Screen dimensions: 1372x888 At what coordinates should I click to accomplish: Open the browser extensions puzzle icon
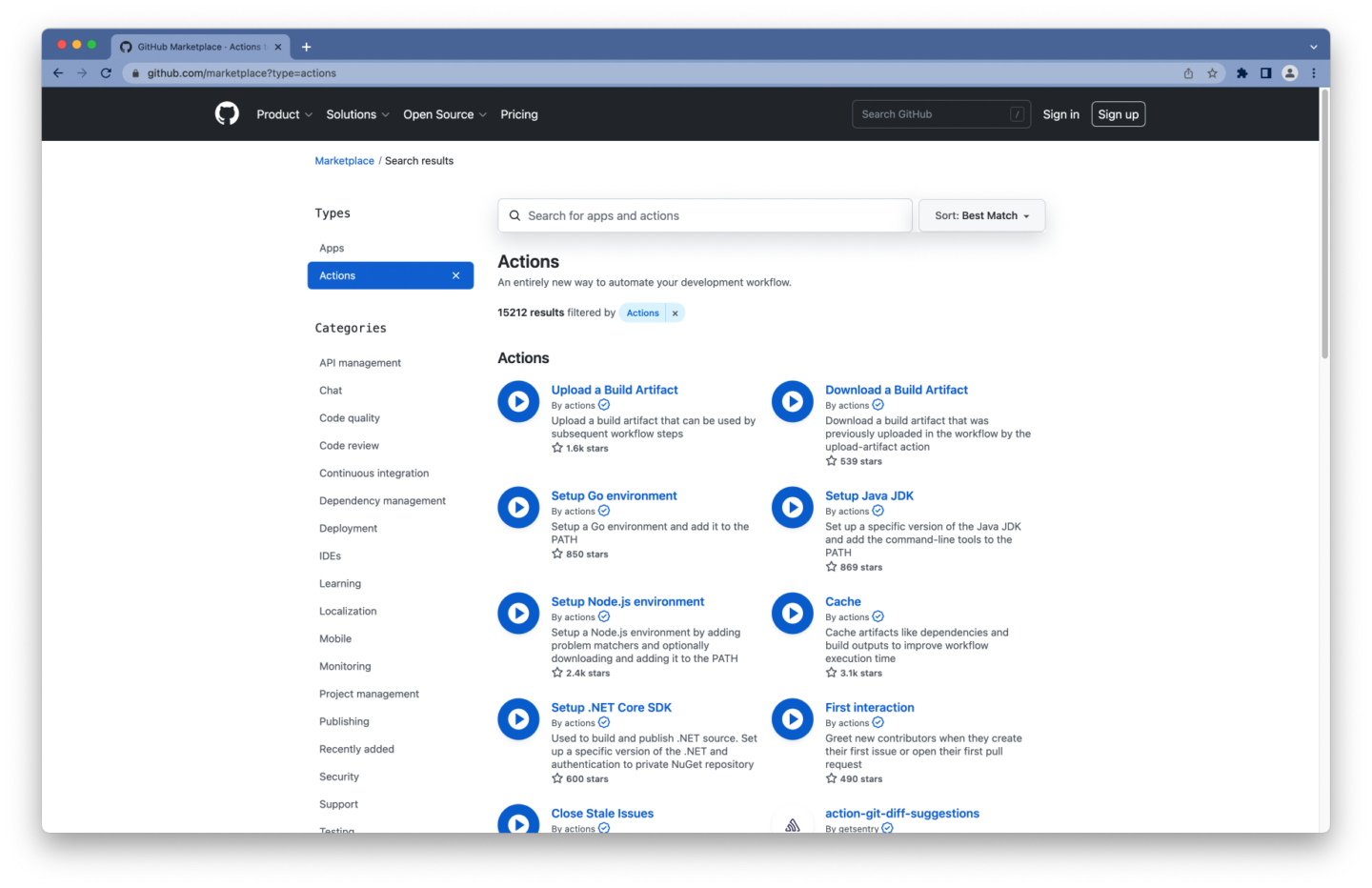[x=1242, y=73]
